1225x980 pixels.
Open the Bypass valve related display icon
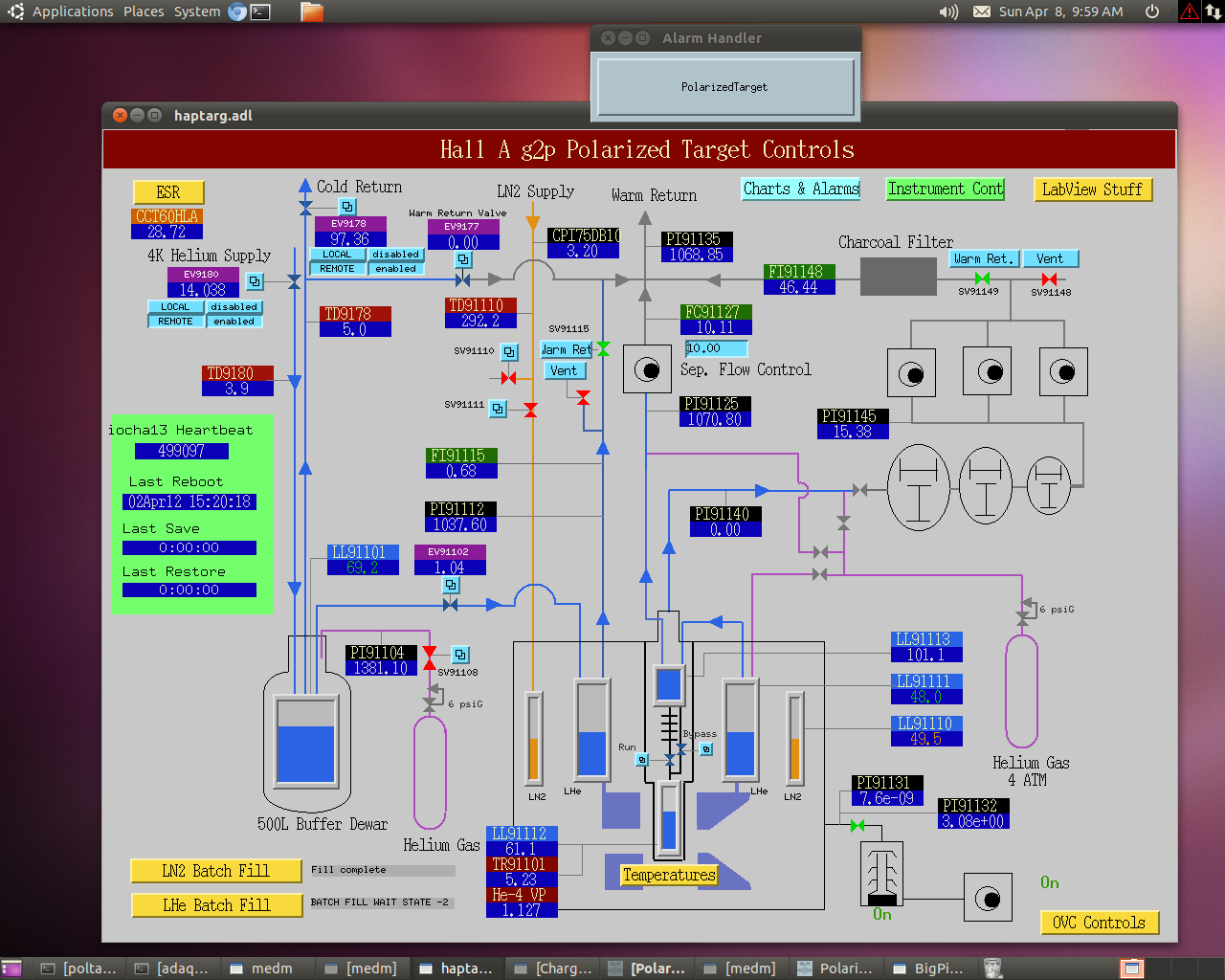[x=706, y=749]
